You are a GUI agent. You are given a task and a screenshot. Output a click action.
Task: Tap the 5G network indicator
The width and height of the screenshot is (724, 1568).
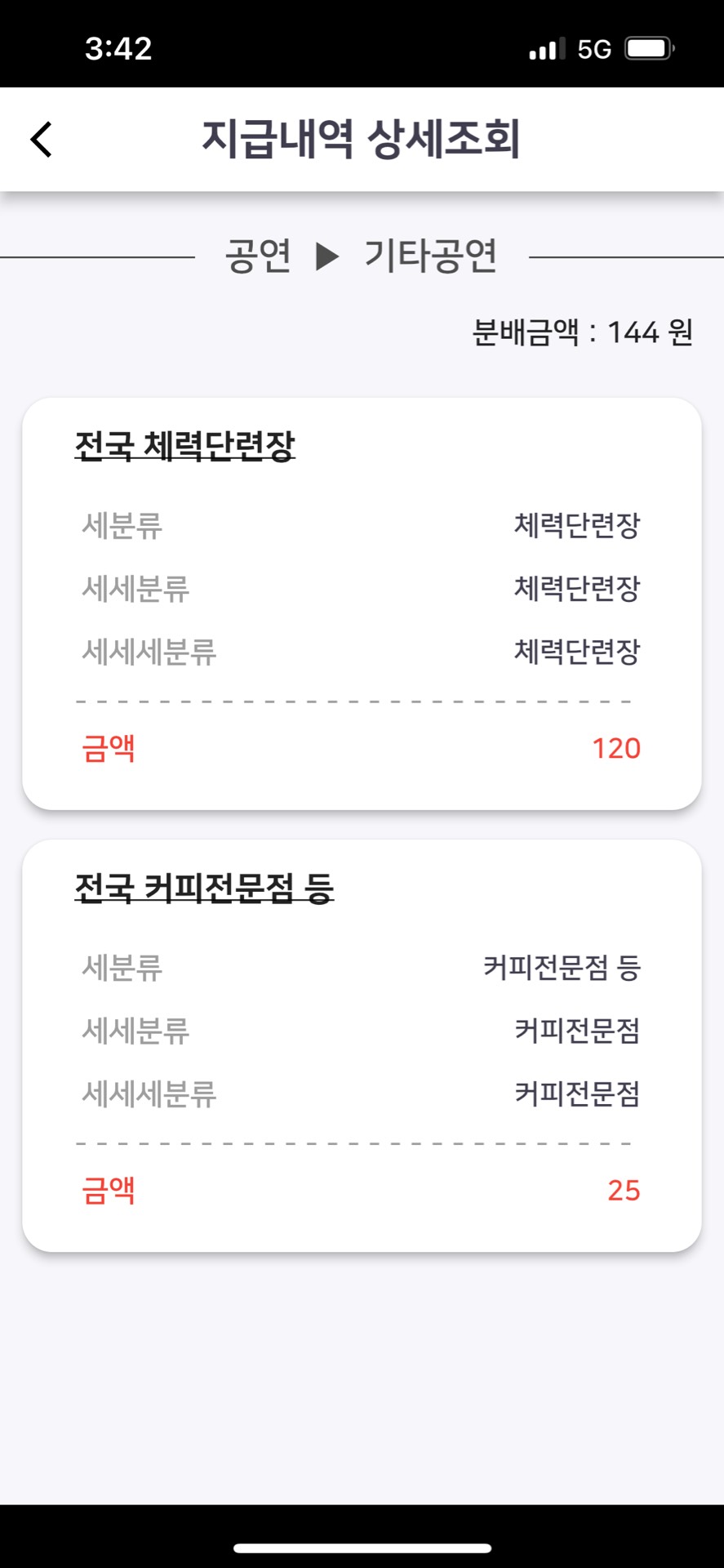click(x=594, y=49)
